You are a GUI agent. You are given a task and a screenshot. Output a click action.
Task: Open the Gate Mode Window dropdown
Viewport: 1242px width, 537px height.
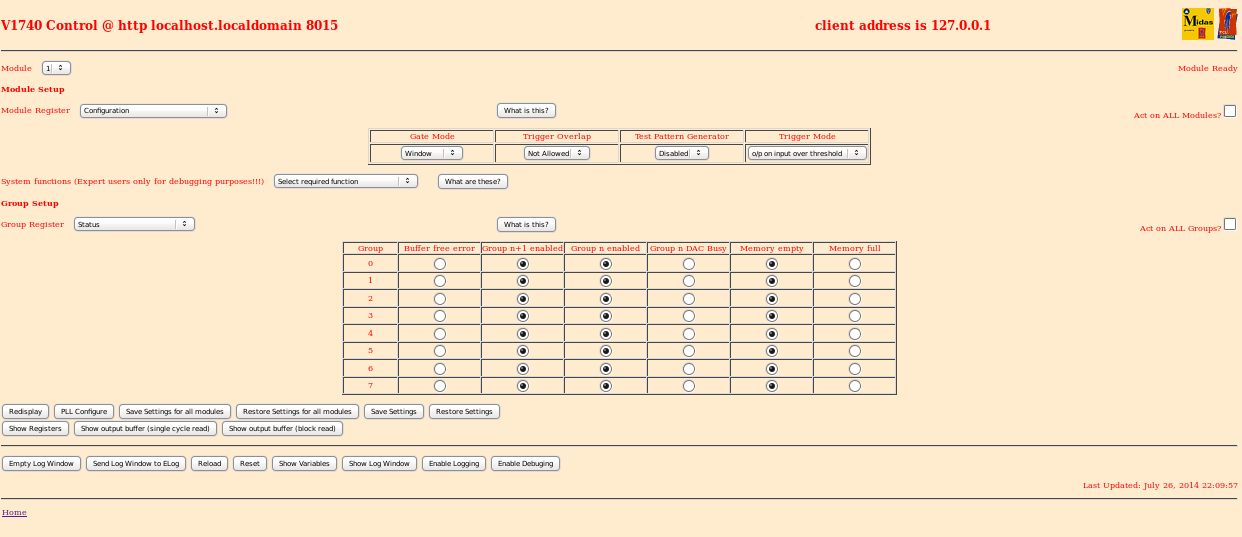point(432,153)
